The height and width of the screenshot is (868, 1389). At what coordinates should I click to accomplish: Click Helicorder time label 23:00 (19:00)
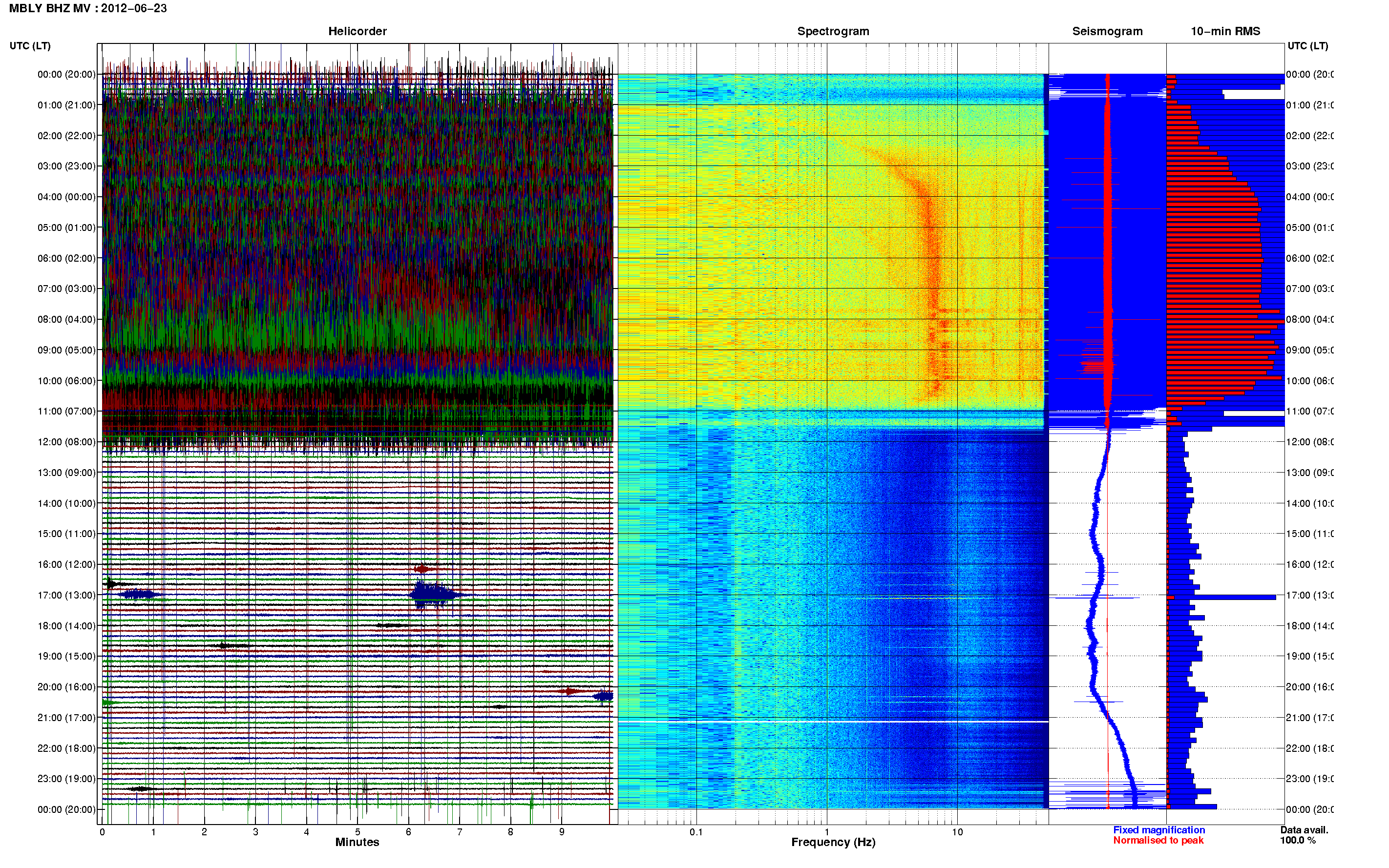click(x=66, y=779)
